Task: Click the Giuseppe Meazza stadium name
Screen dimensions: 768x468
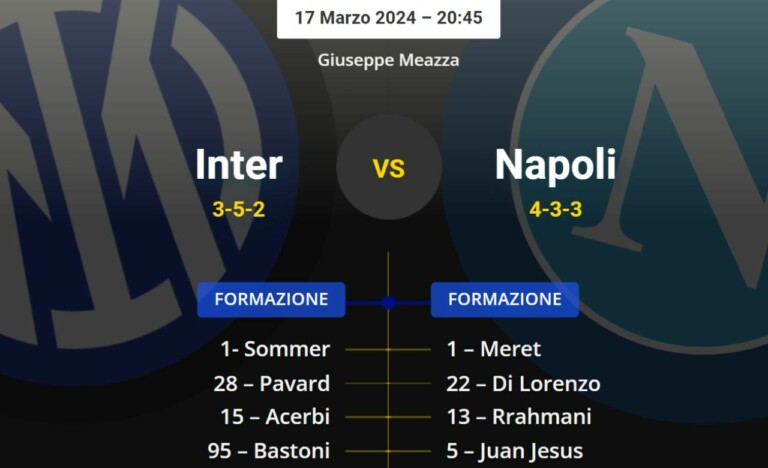Action: pyautogui.click(x=388, y=60)
